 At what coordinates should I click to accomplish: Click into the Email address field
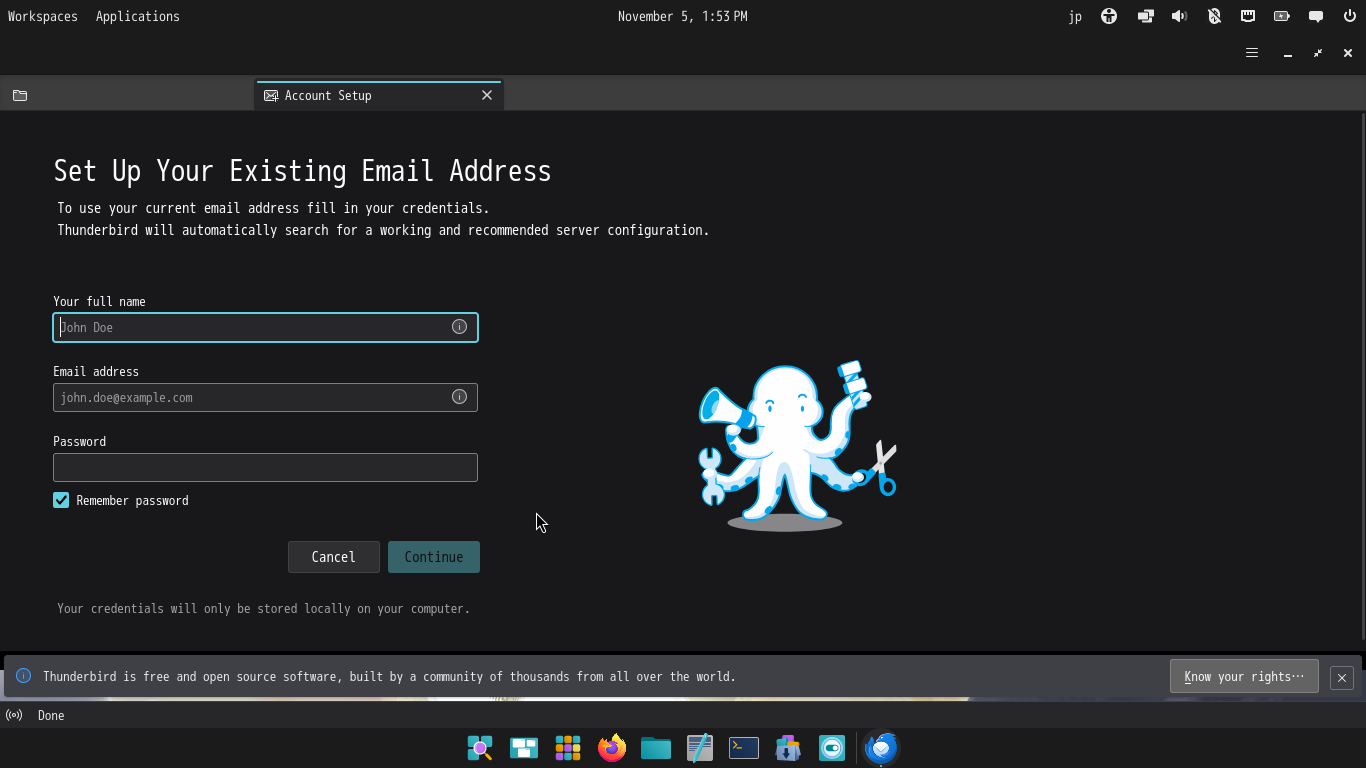[265, 397]
